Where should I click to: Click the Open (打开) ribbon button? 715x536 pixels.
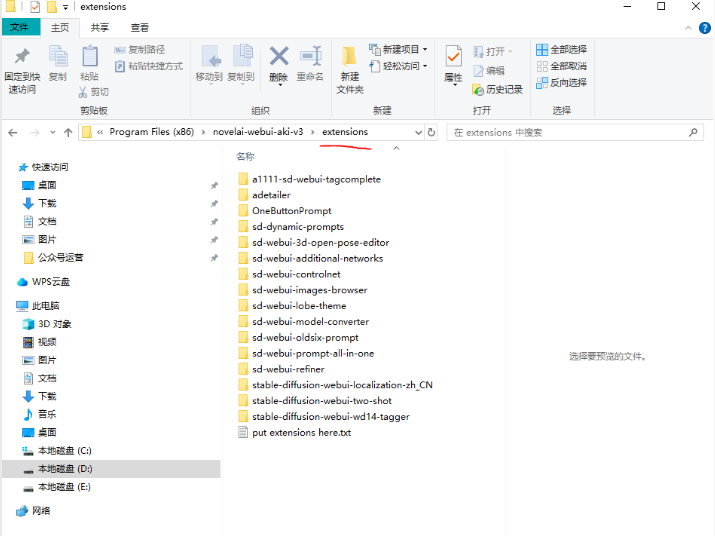click(x=492, y=52)
